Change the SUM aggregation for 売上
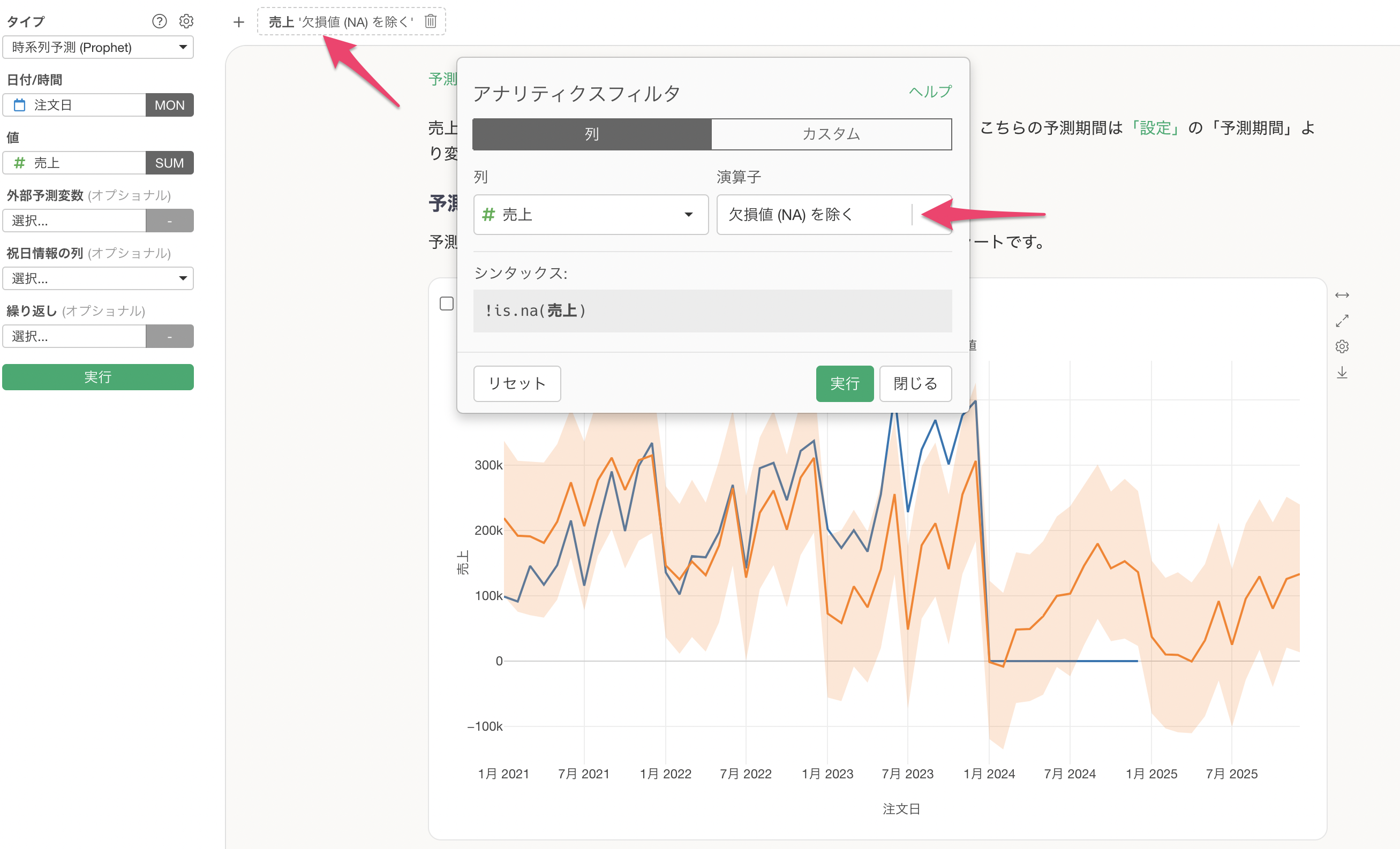 [169, 163]
